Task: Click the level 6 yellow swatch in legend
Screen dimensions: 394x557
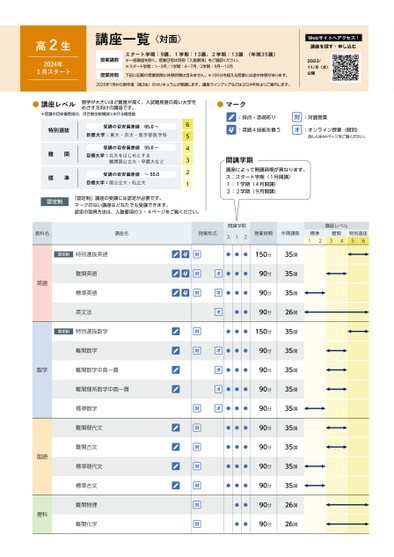Action: (x=187, y=124)
